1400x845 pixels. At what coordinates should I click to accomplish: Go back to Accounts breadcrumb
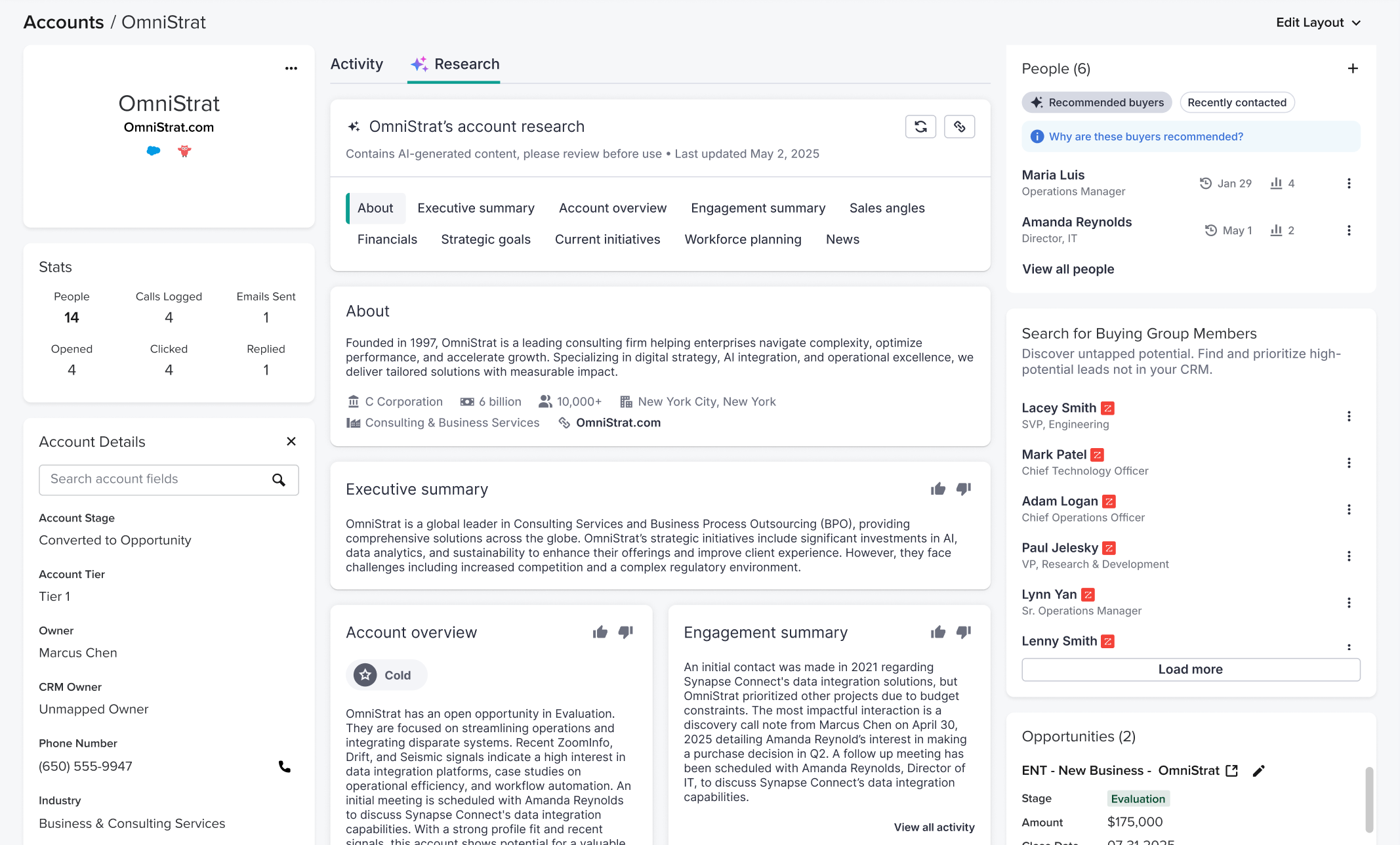click(64, 22)
